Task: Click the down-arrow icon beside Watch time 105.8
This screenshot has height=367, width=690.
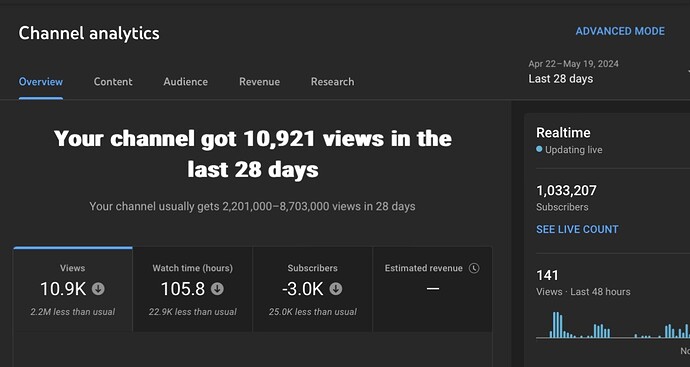Action: click(217, 289)
